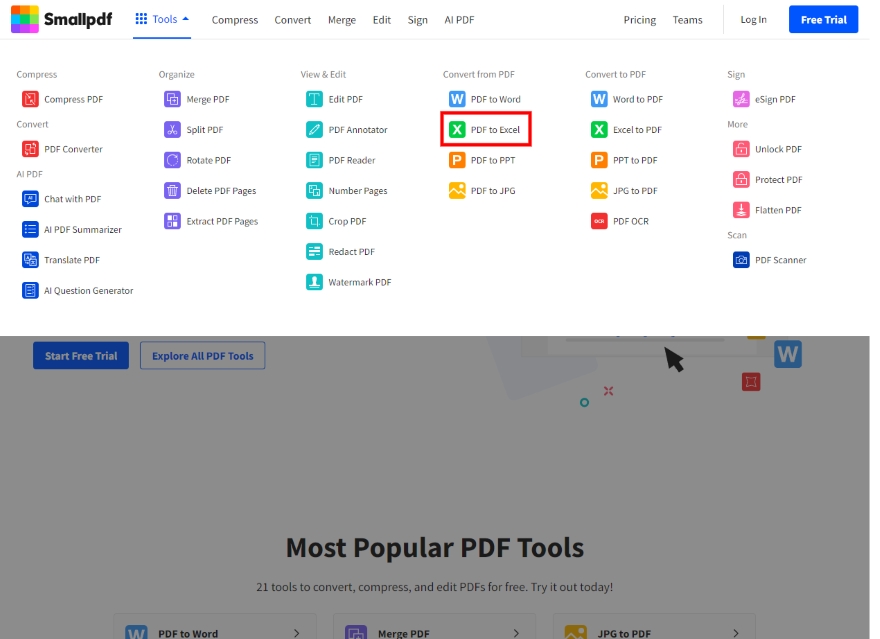
Task: Expand the JPG to PDF card arrow
Action: 734,632
